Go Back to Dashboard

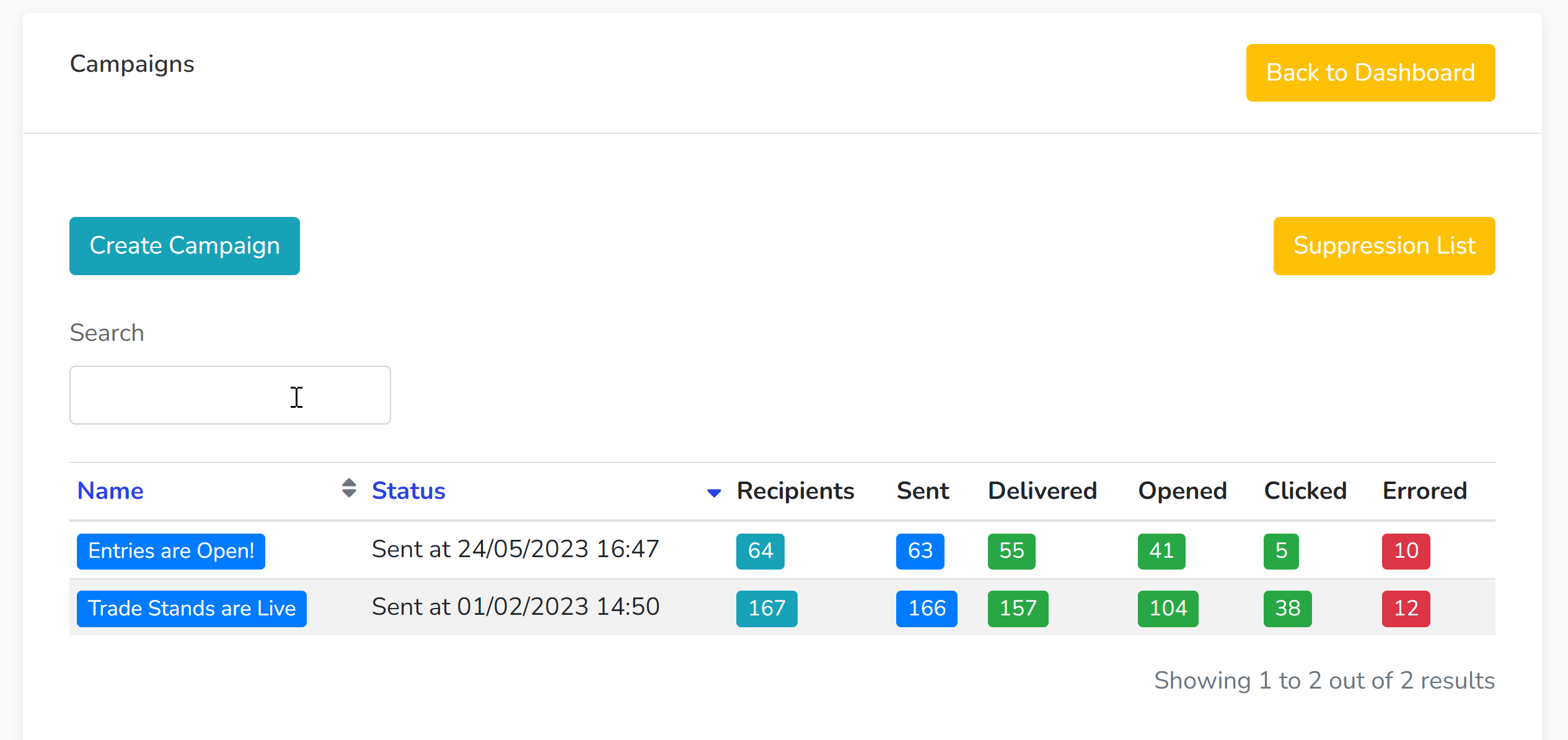click(1370, 73)
